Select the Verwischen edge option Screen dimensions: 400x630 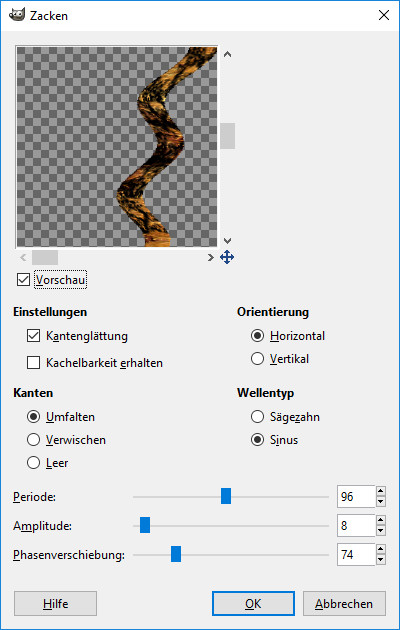coord(33,440)
